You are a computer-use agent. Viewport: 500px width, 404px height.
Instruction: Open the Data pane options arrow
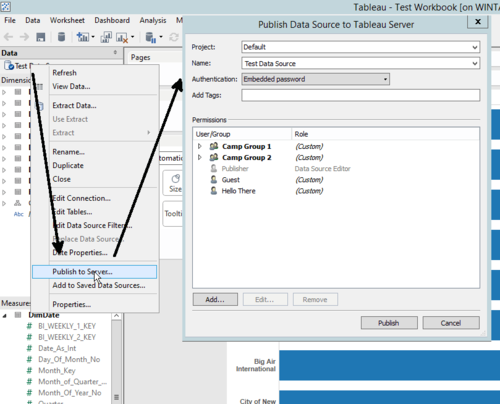(115, 52)
